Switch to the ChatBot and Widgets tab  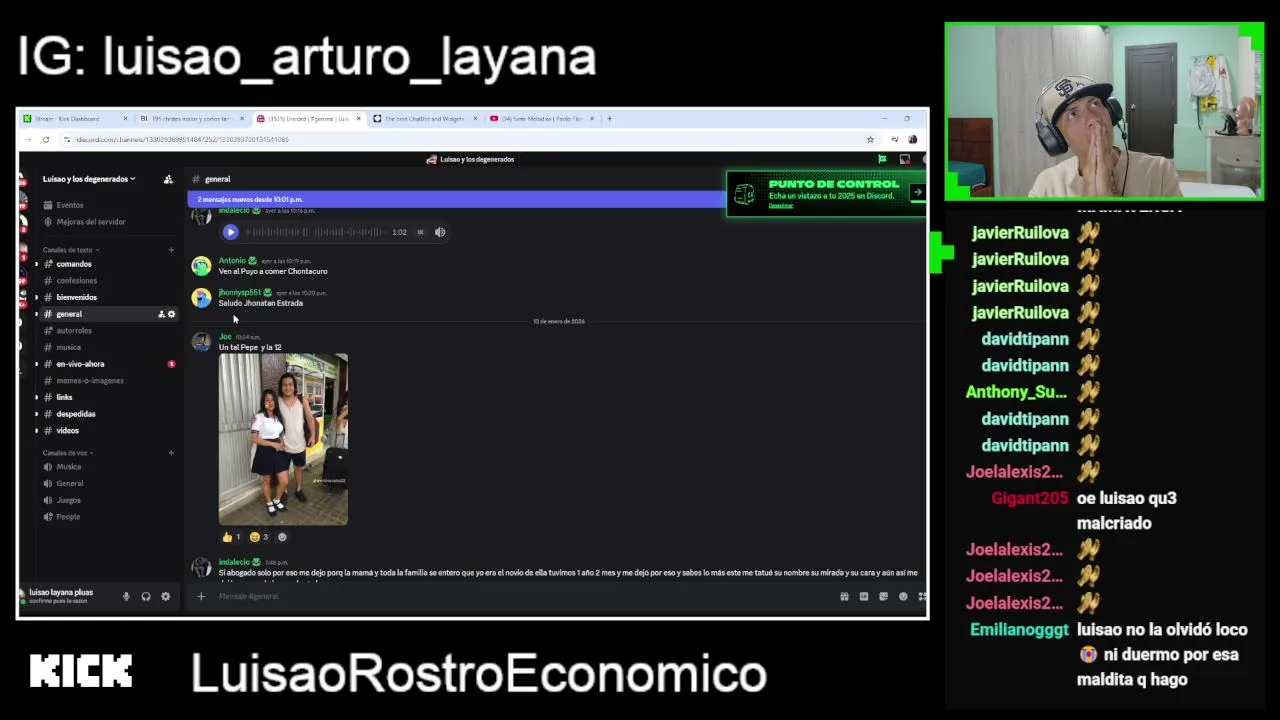[425, 119]
